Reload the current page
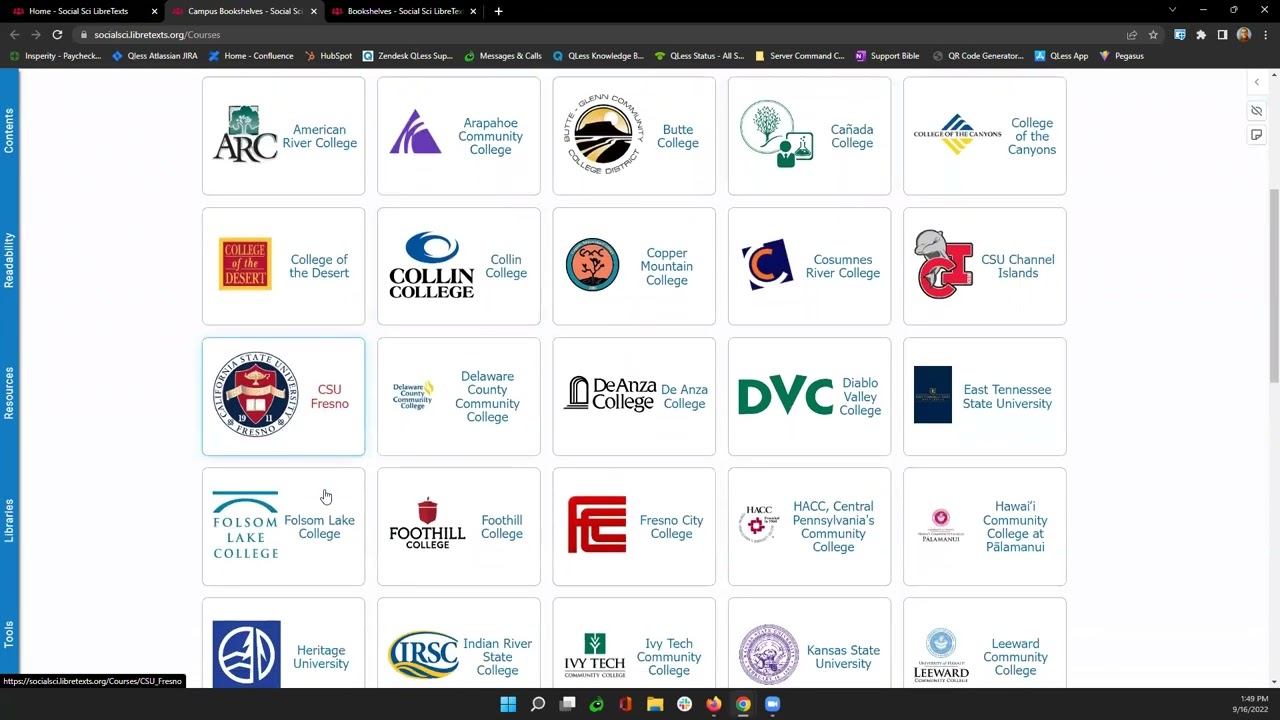Image resolution: width=1280 pixels, height=720 pixels. [57, 34]
